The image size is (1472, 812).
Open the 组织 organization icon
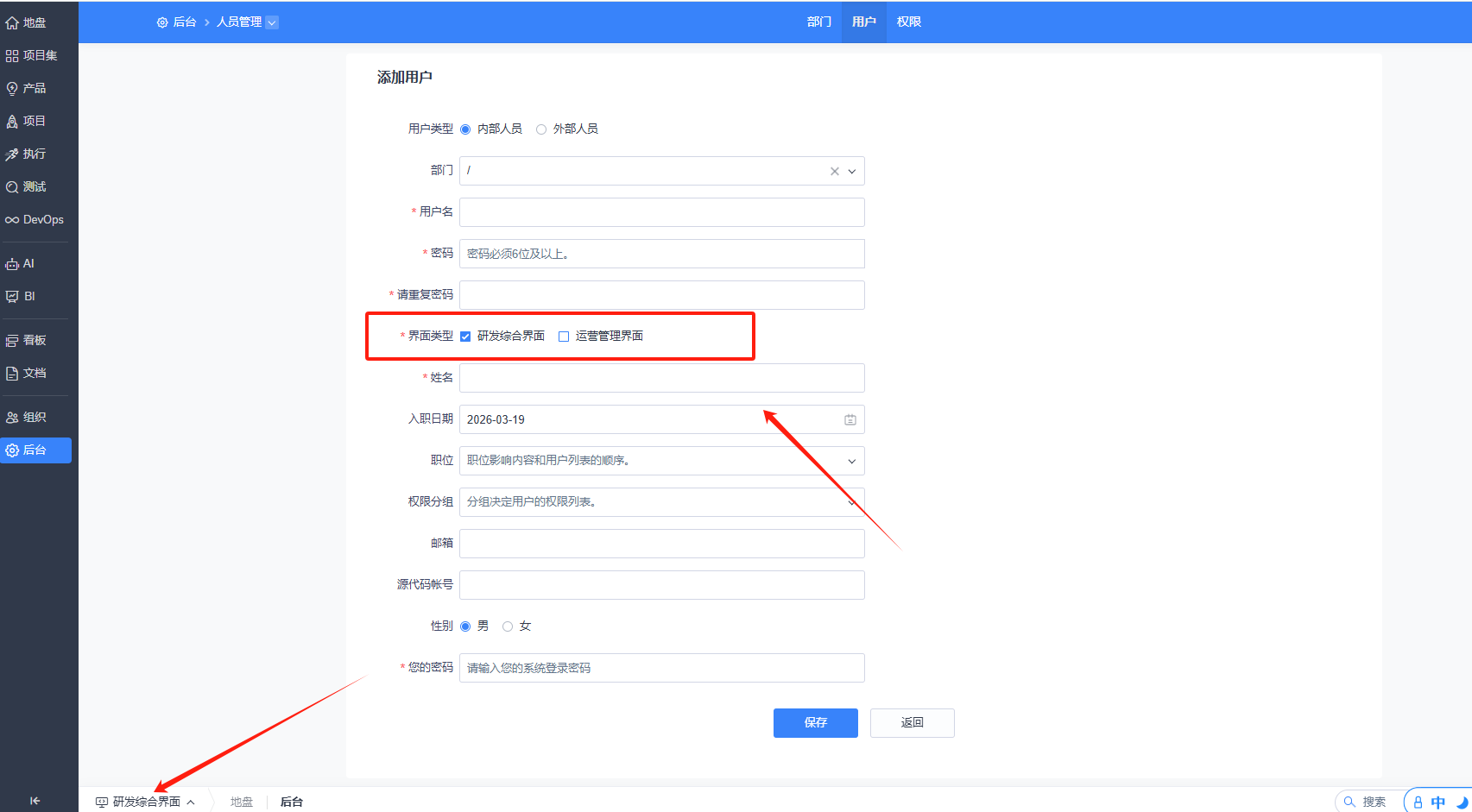click(12, 418)
